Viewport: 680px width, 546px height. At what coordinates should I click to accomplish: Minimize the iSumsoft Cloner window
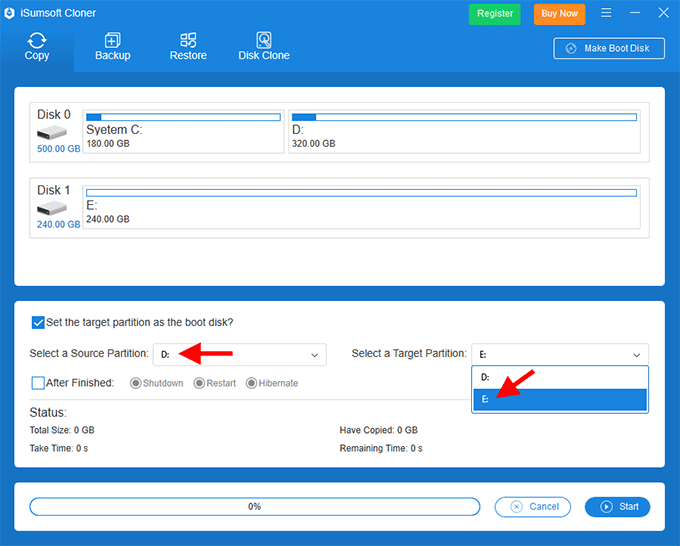pyautogui.click(x=635, y=13)
